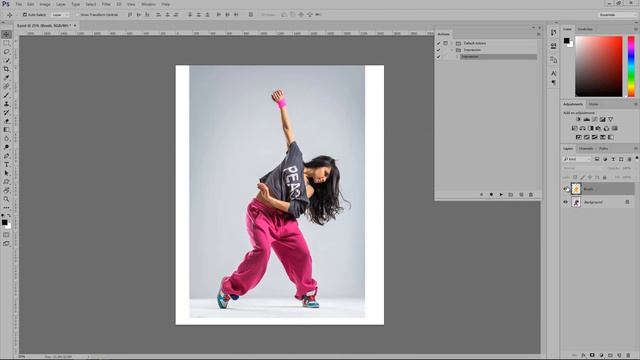The width and height of the screenshot is (640, 360).
Task: Select the Blur tool
Action: (6, 138)
